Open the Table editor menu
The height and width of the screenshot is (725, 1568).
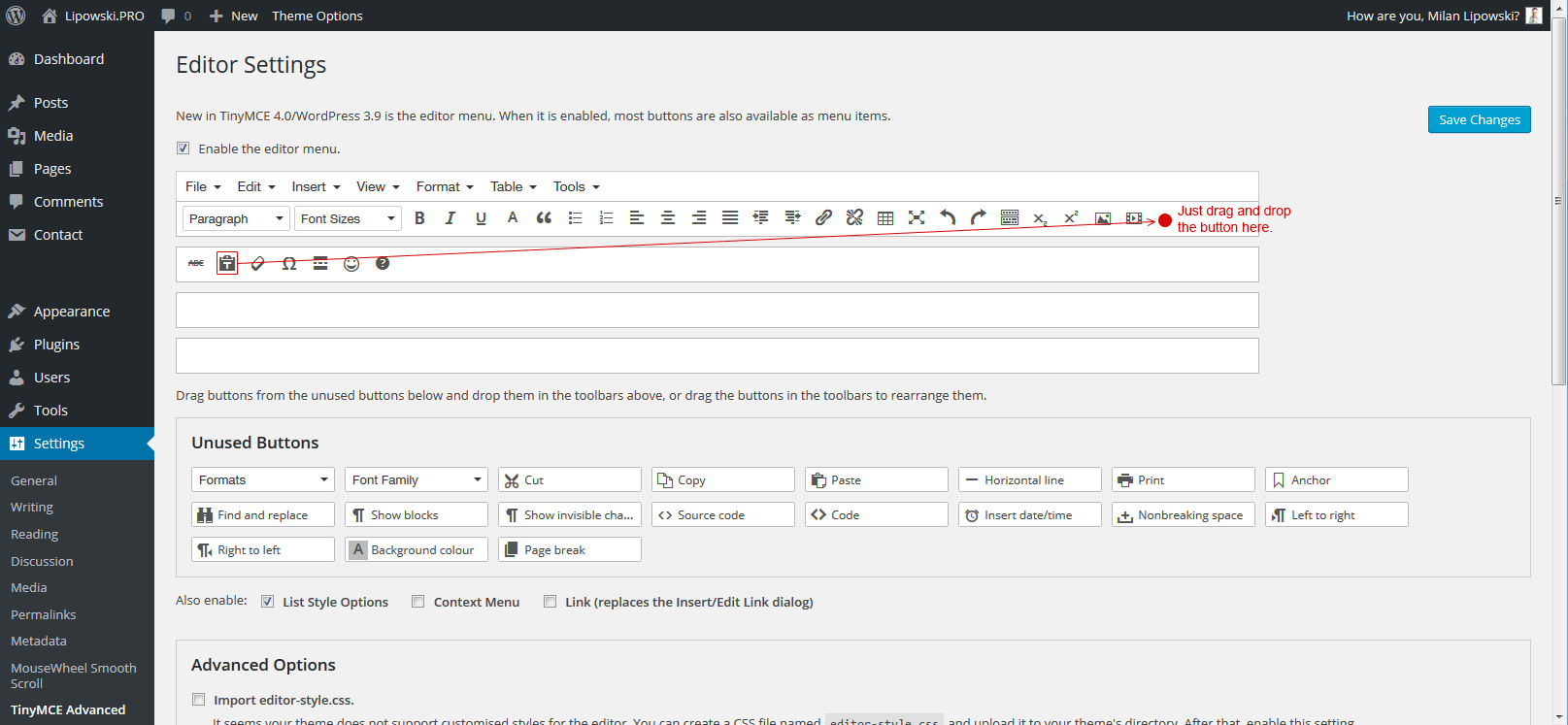[x=513, y=186]
